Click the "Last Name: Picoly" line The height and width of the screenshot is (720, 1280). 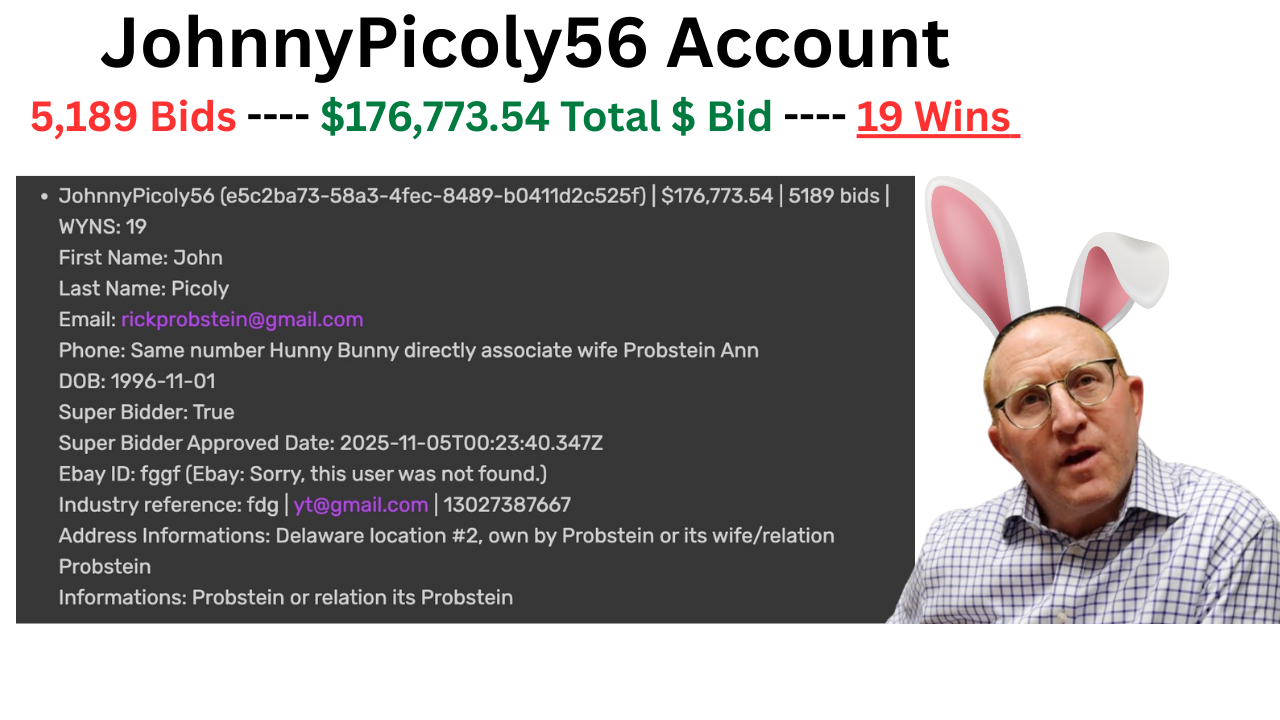tap(144, 289)
